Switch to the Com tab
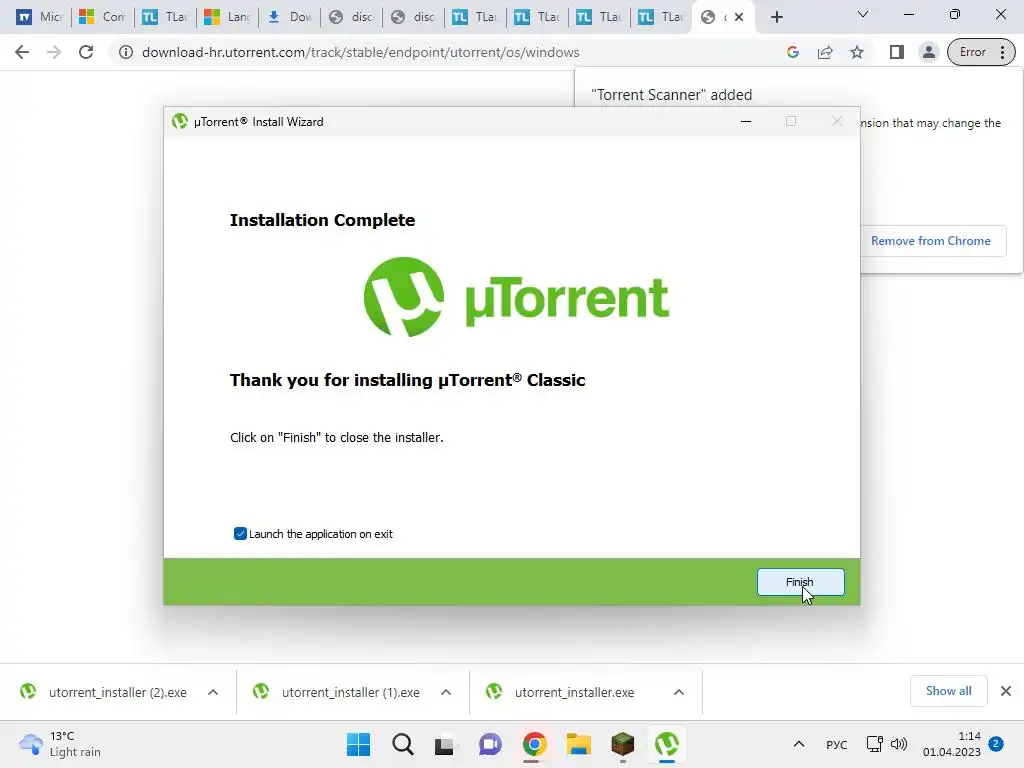The width and height of the screenshot is (1024, 768). 103,17
